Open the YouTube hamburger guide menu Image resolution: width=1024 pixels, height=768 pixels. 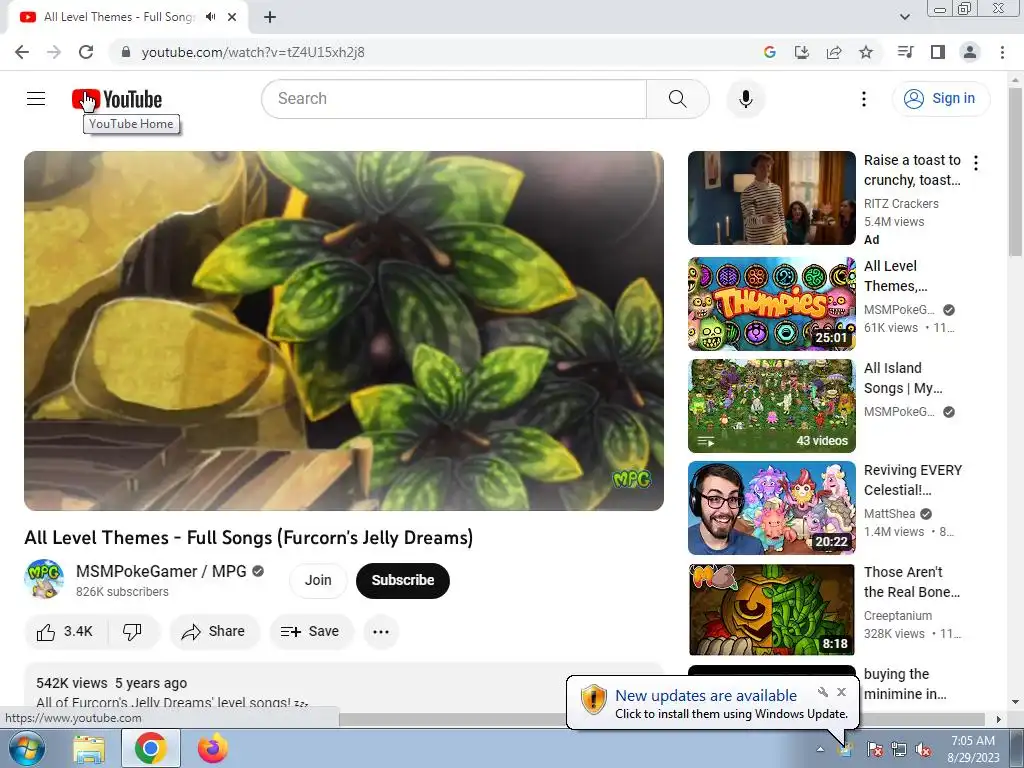36,99
